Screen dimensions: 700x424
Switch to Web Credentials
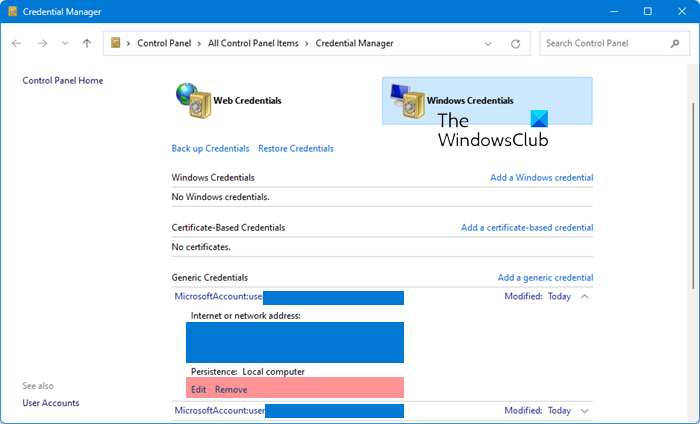click(x=229, y=101)
